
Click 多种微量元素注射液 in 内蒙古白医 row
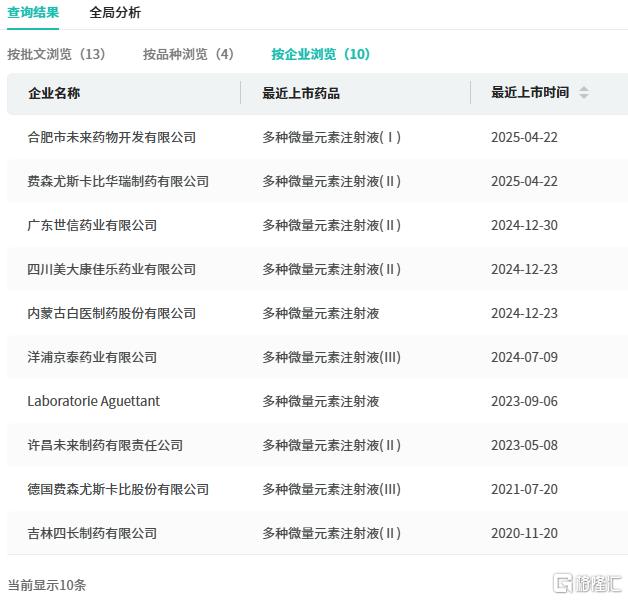point(321,314)
